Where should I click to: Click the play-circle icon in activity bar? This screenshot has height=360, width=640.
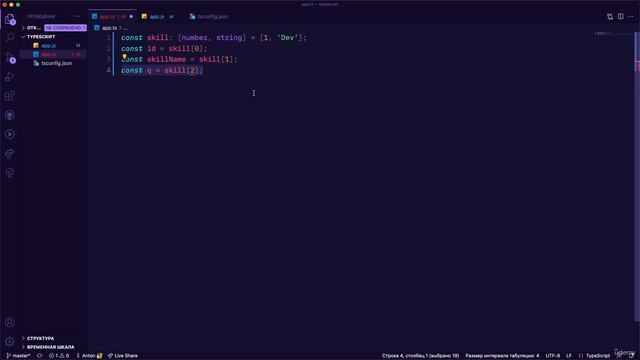click(x=10, y=134)
